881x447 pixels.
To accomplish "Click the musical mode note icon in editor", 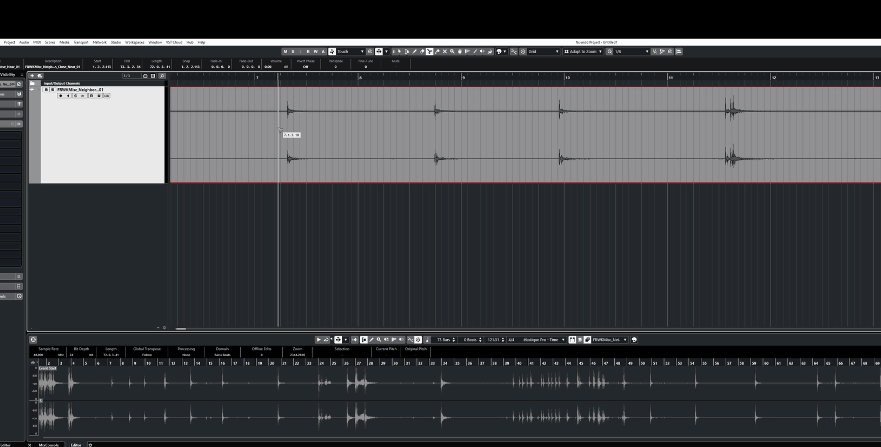I will [427, 340].
